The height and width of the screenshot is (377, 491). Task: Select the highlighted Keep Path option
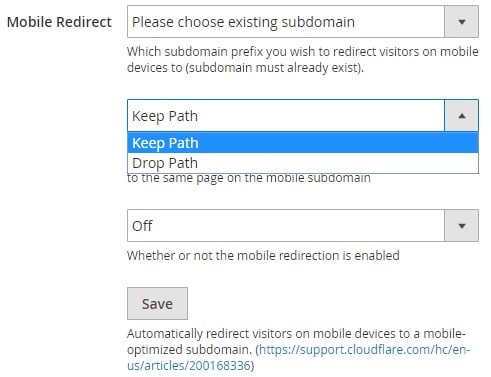[x=303, y=143]
